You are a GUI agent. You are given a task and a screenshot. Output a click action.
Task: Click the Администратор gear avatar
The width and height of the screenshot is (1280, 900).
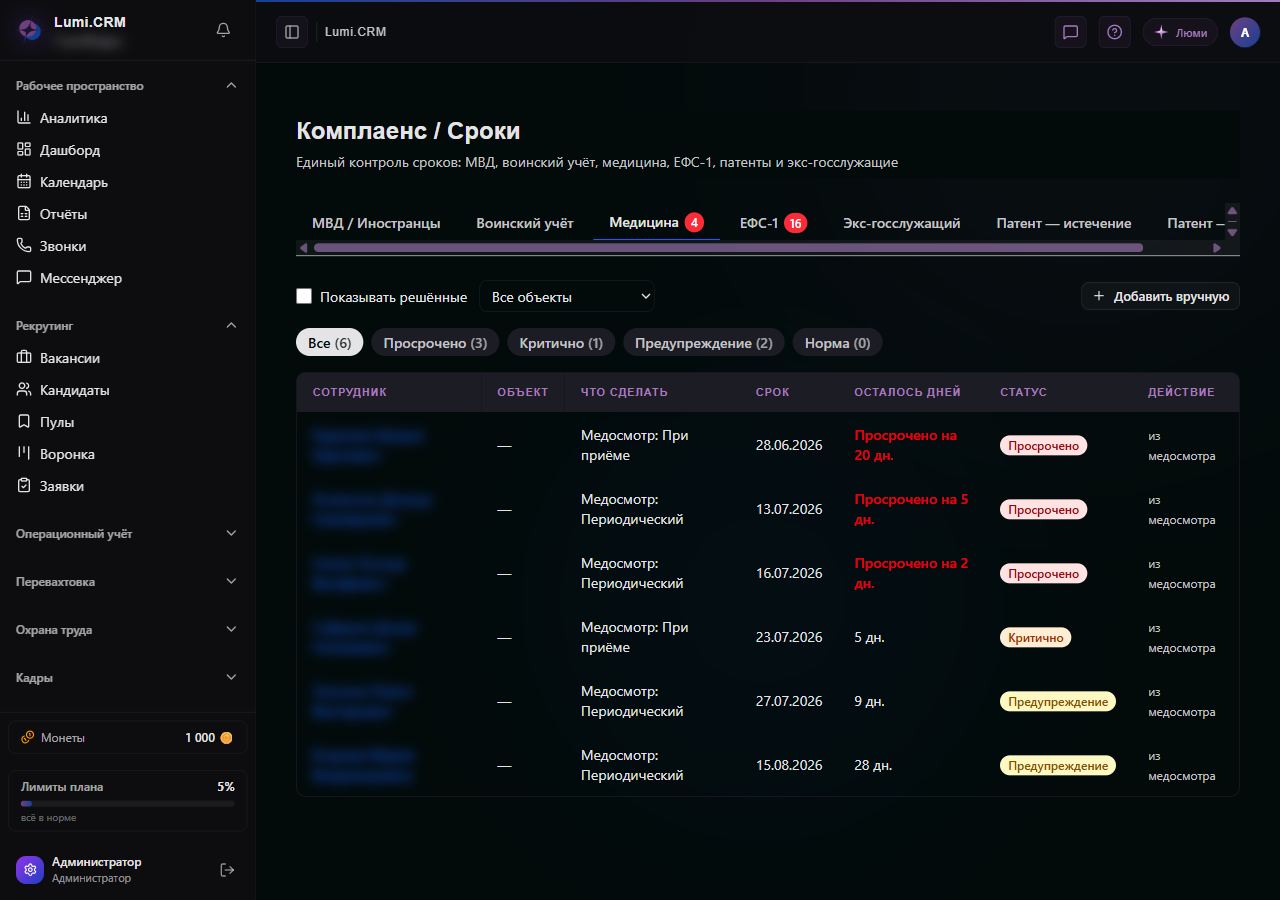(x=30, y=870)
